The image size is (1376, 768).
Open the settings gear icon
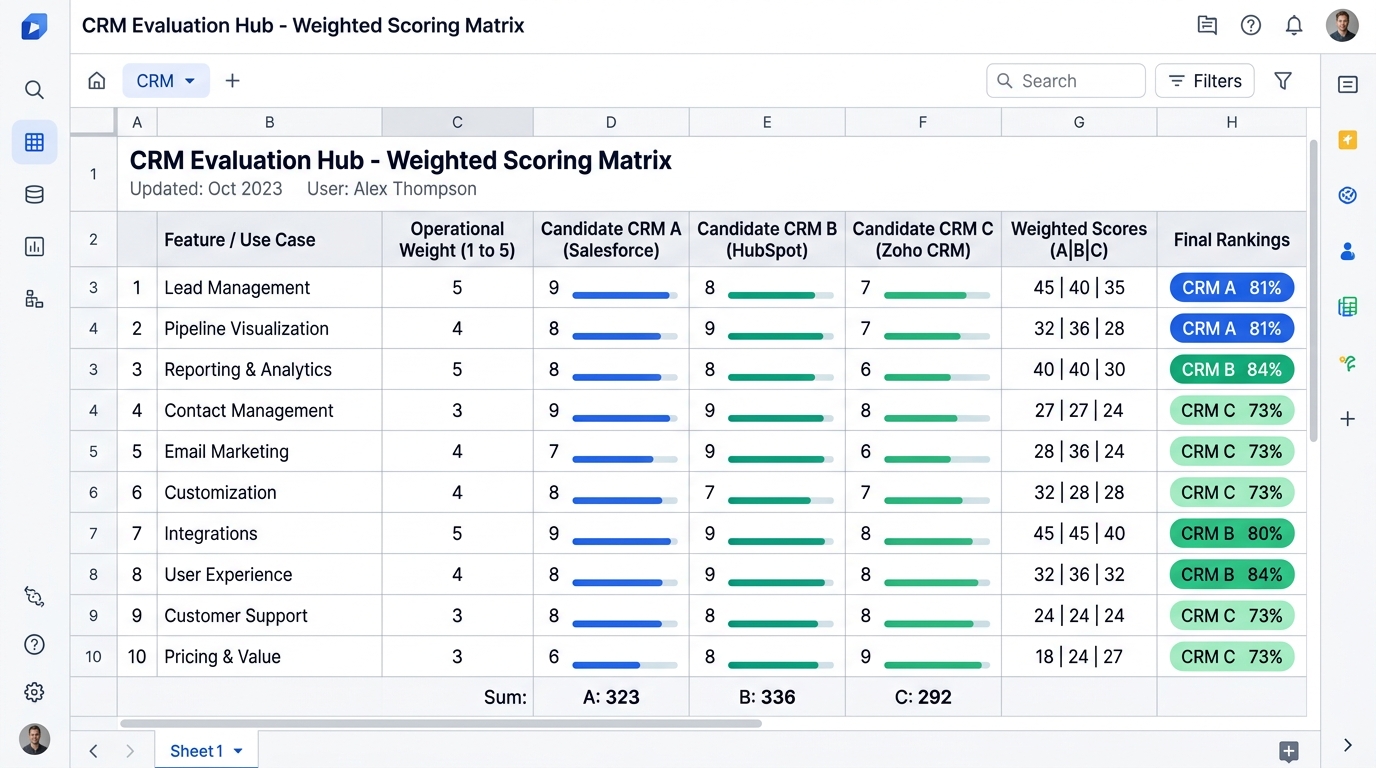click(x=34, y=692)
